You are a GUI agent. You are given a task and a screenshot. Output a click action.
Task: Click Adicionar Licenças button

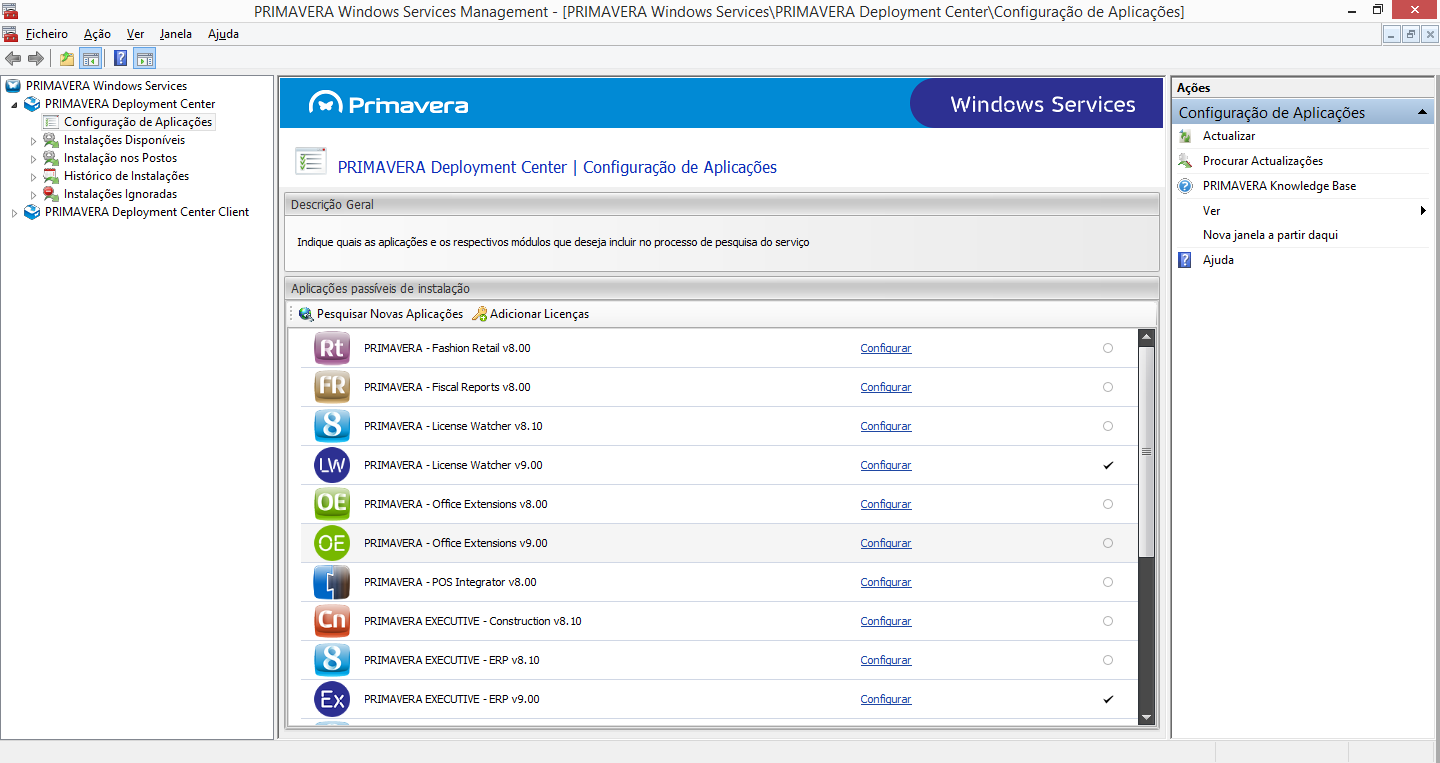(x=531, y=314)
